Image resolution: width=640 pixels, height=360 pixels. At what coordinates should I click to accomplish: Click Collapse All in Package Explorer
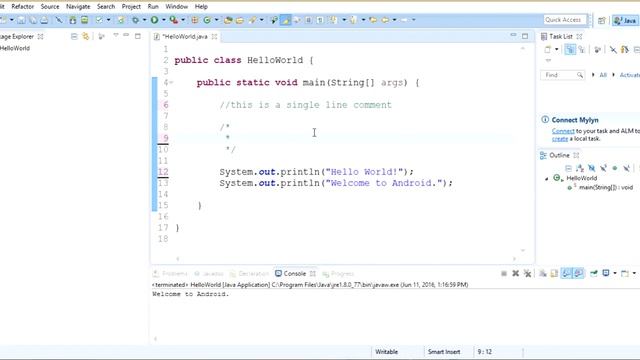(74, 36)
